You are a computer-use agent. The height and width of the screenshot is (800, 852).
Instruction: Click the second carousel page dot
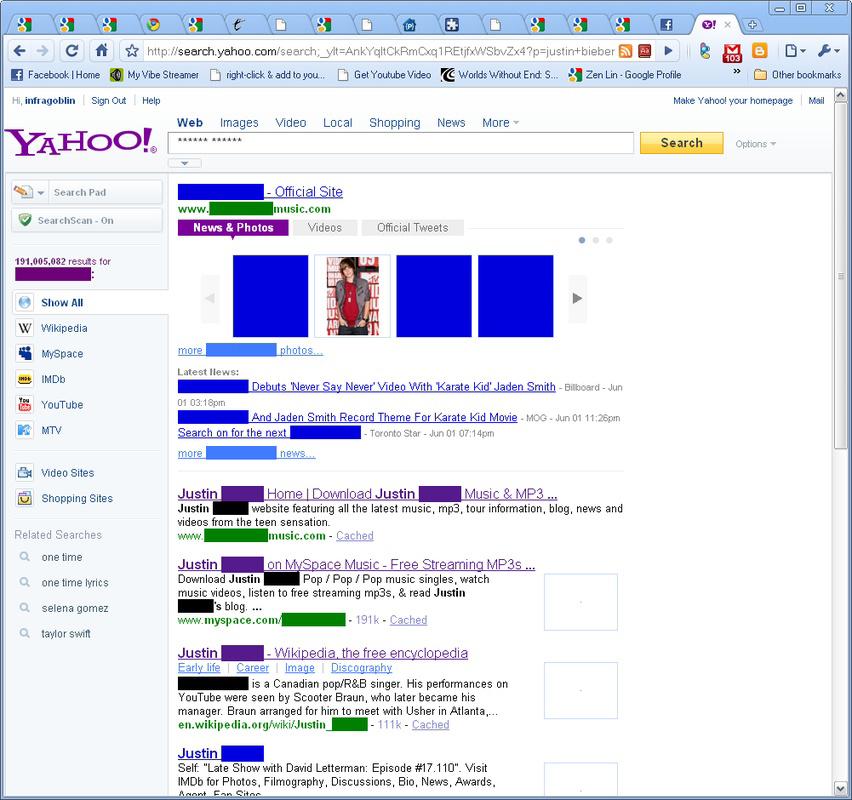pos(596,240)
